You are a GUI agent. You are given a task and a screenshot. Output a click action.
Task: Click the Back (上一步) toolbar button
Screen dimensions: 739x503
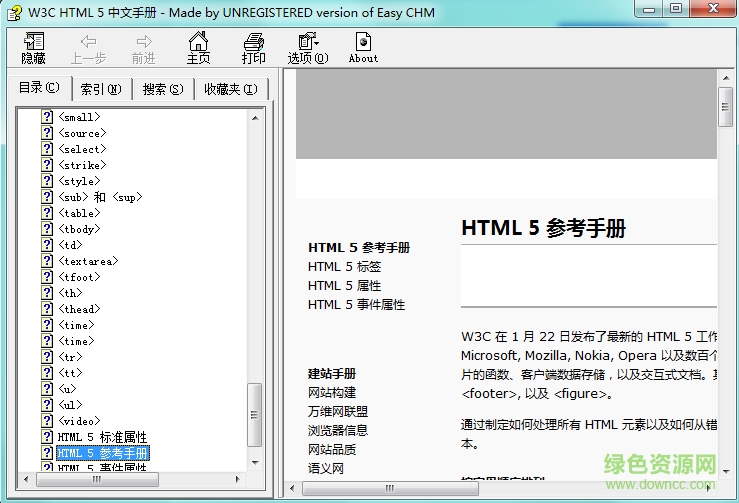88,48
